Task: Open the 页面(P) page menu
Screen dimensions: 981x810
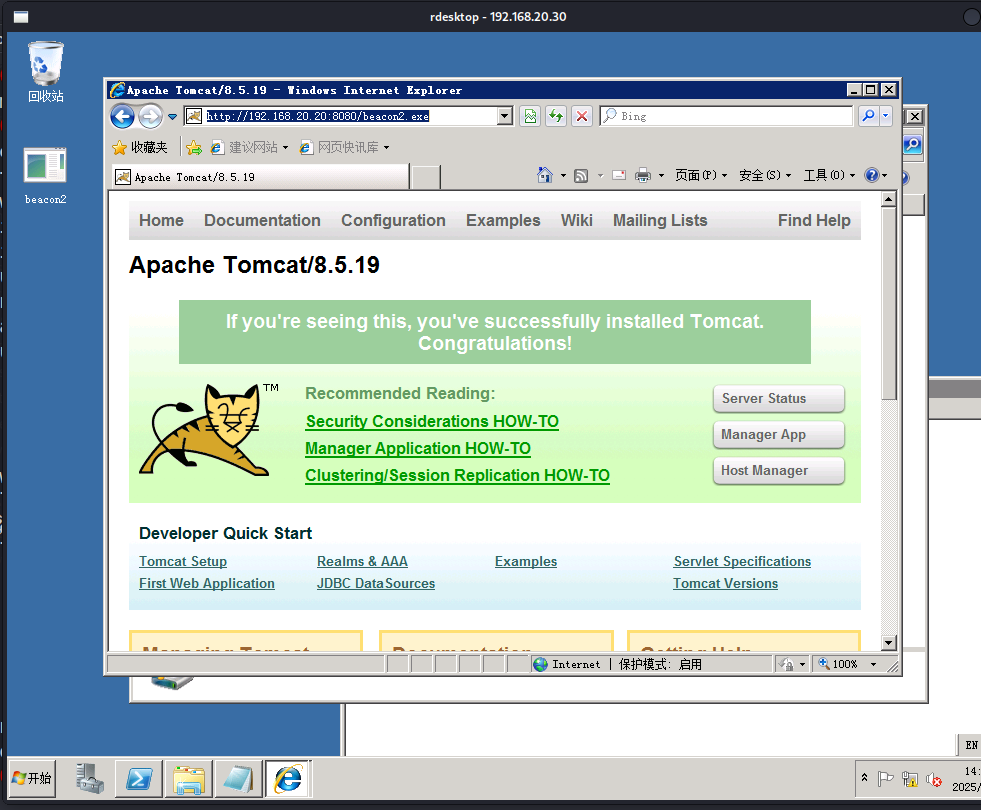Action: (701, 176)
